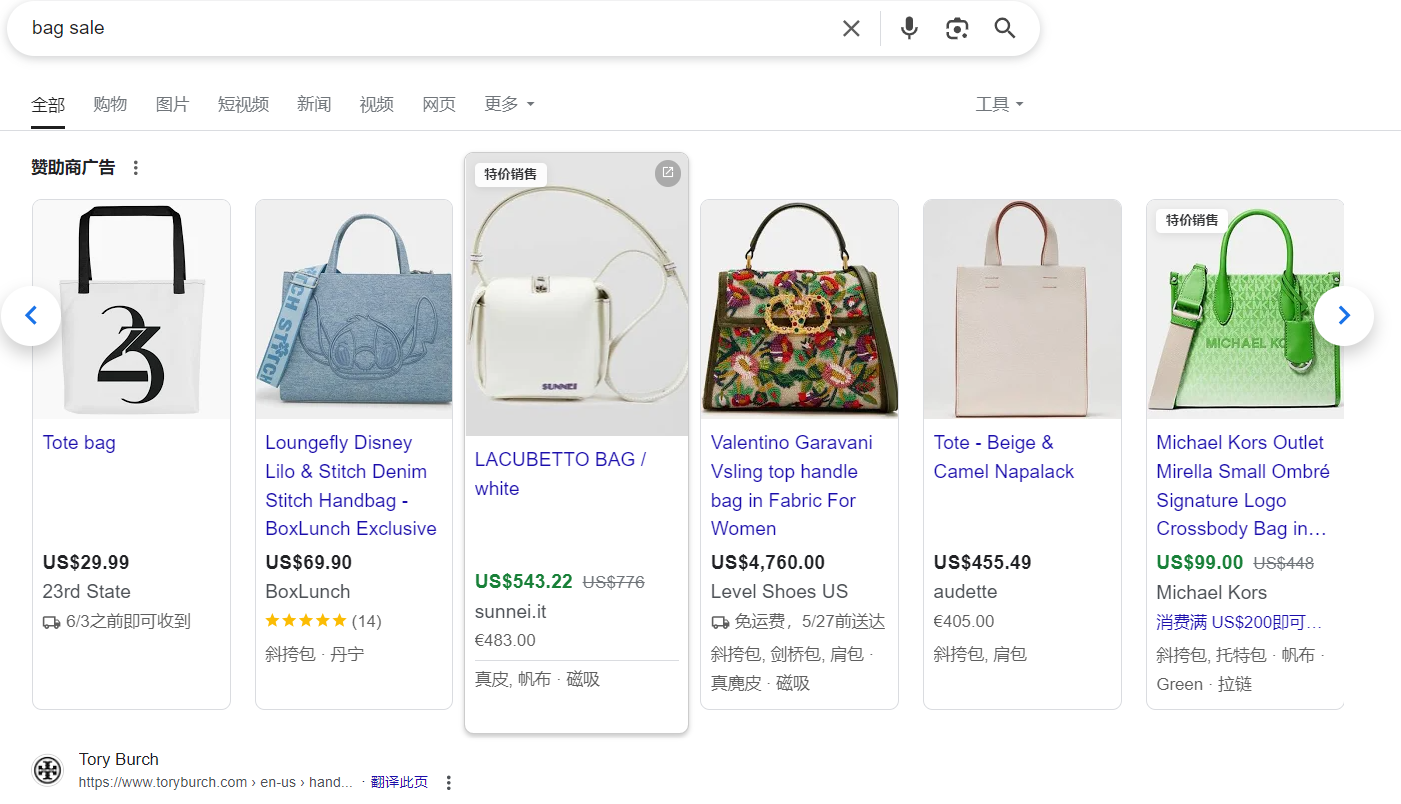Click the audette seller name
This screenshot has height=804, width=1401.
pyautogui.click(x=965, y=592)
